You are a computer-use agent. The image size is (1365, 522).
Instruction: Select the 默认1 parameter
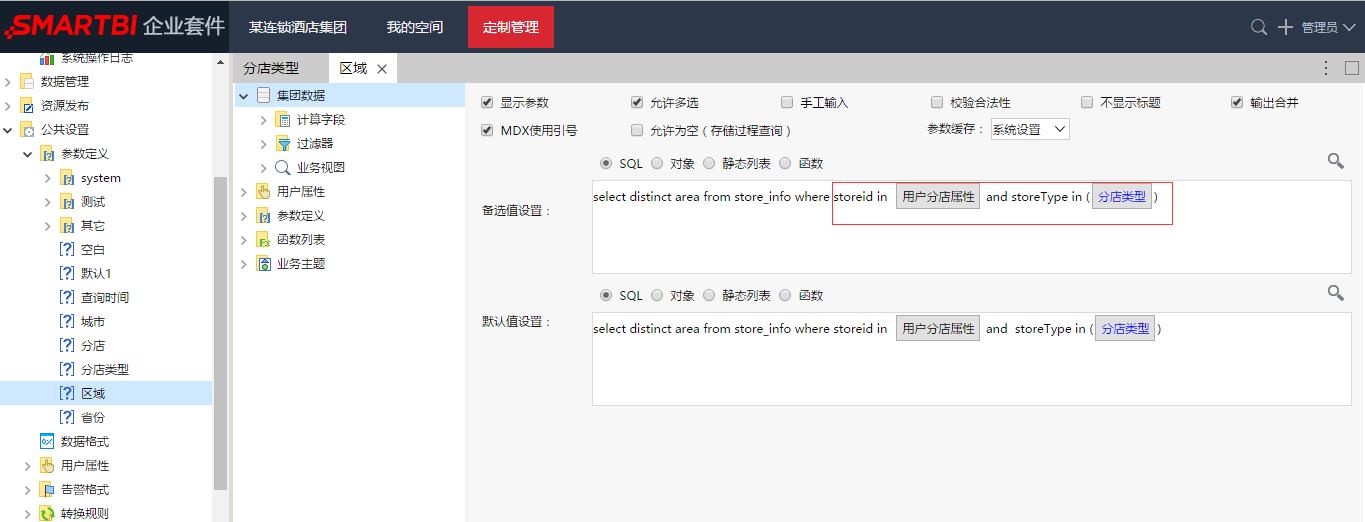click(96, 274)
